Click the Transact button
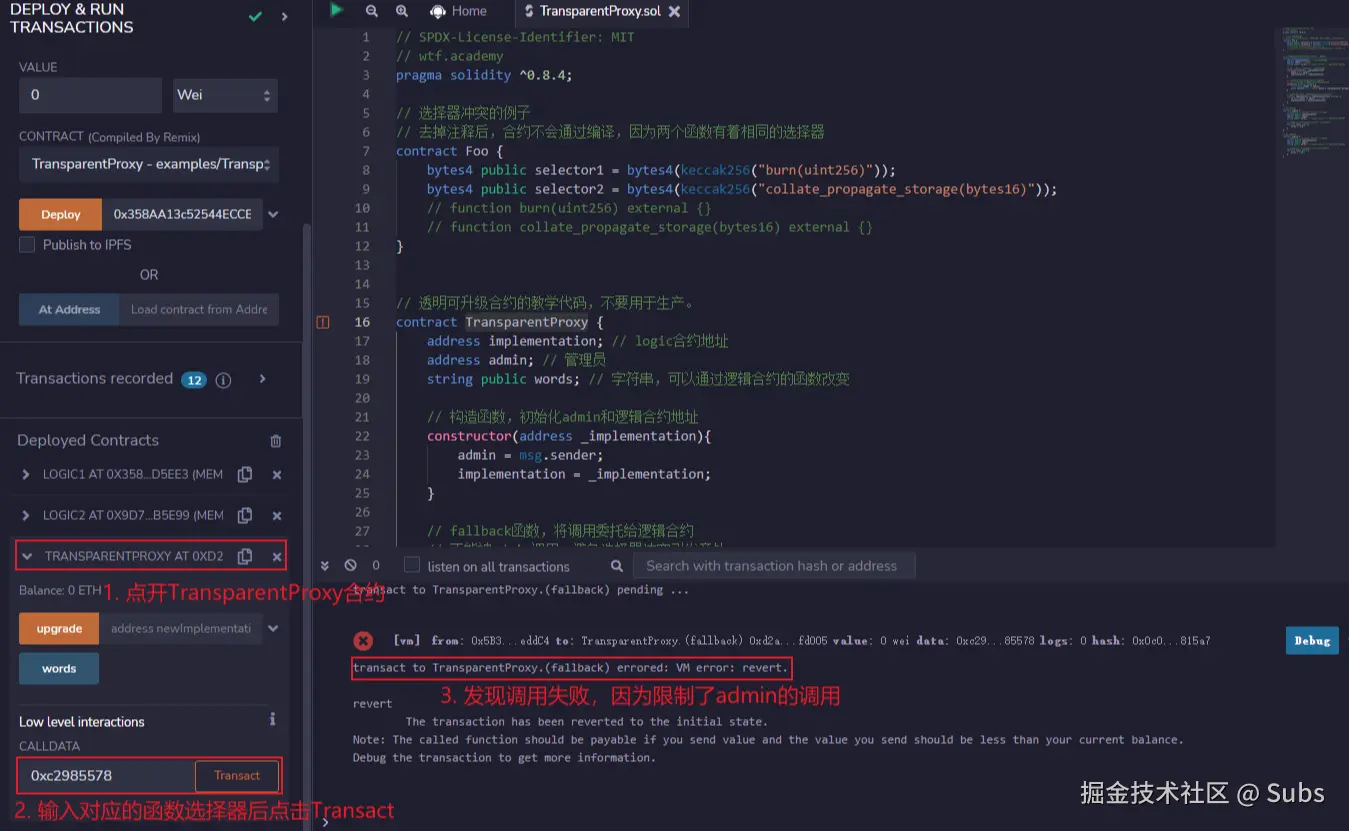Viewport: 1349px width, 831px height. (237, 775)
